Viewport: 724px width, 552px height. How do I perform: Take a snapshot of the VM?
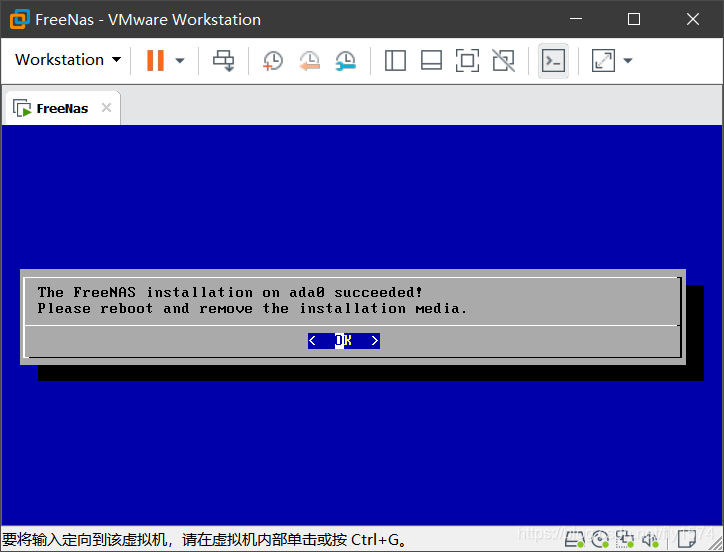tap(273, 61)
